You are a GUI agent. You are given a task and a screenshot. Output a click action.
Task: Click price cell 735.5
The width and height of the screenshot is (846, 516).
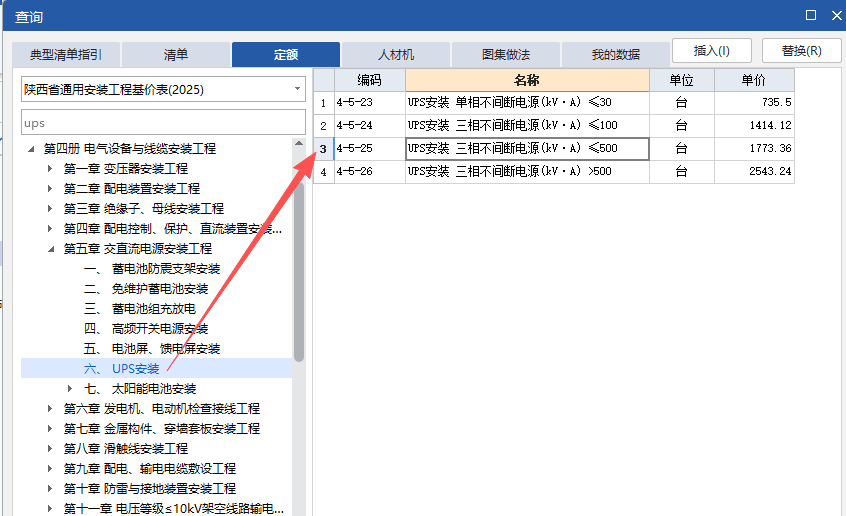coord(754,103)
